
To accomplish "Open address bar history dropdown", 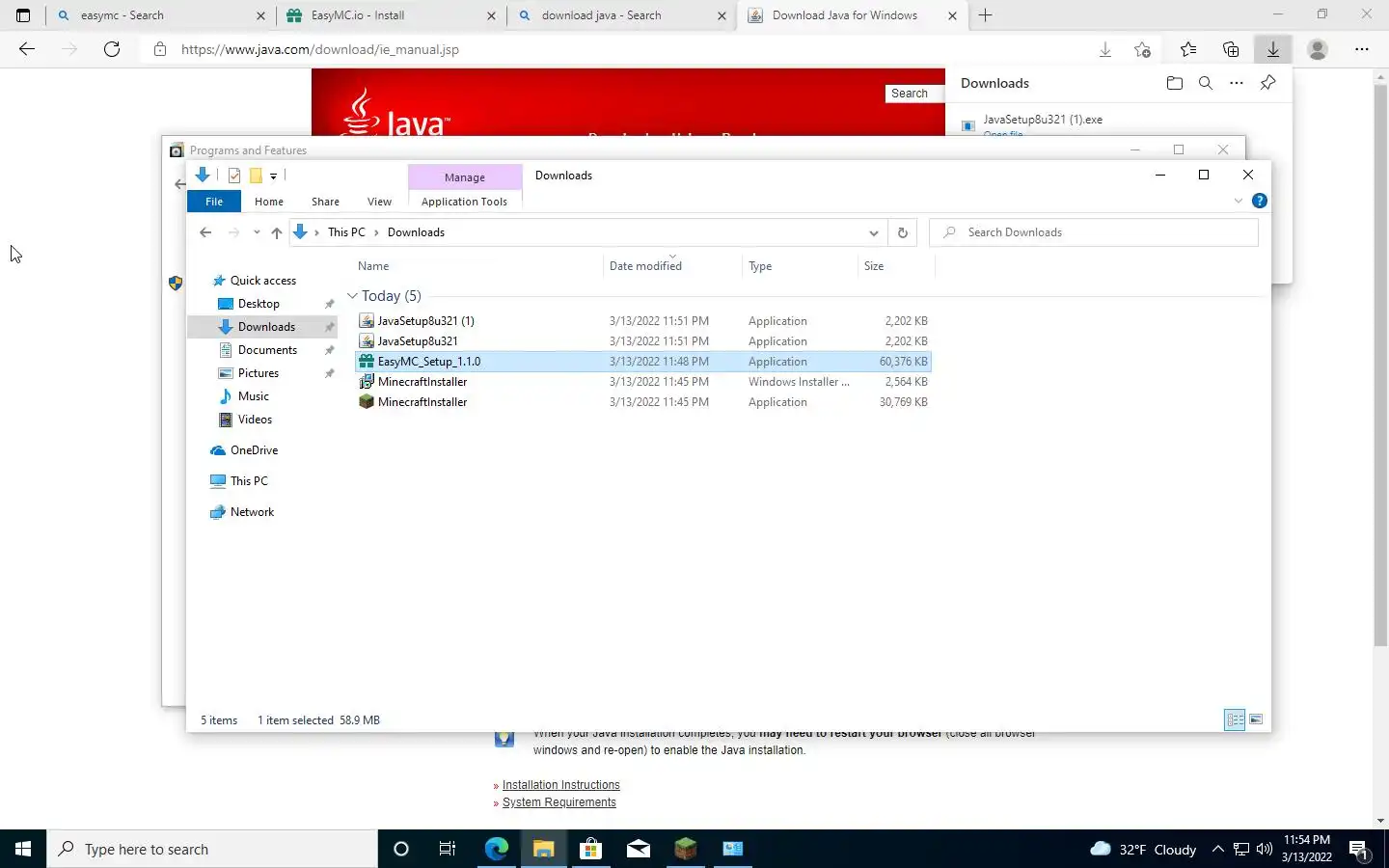I will [873, 232].
